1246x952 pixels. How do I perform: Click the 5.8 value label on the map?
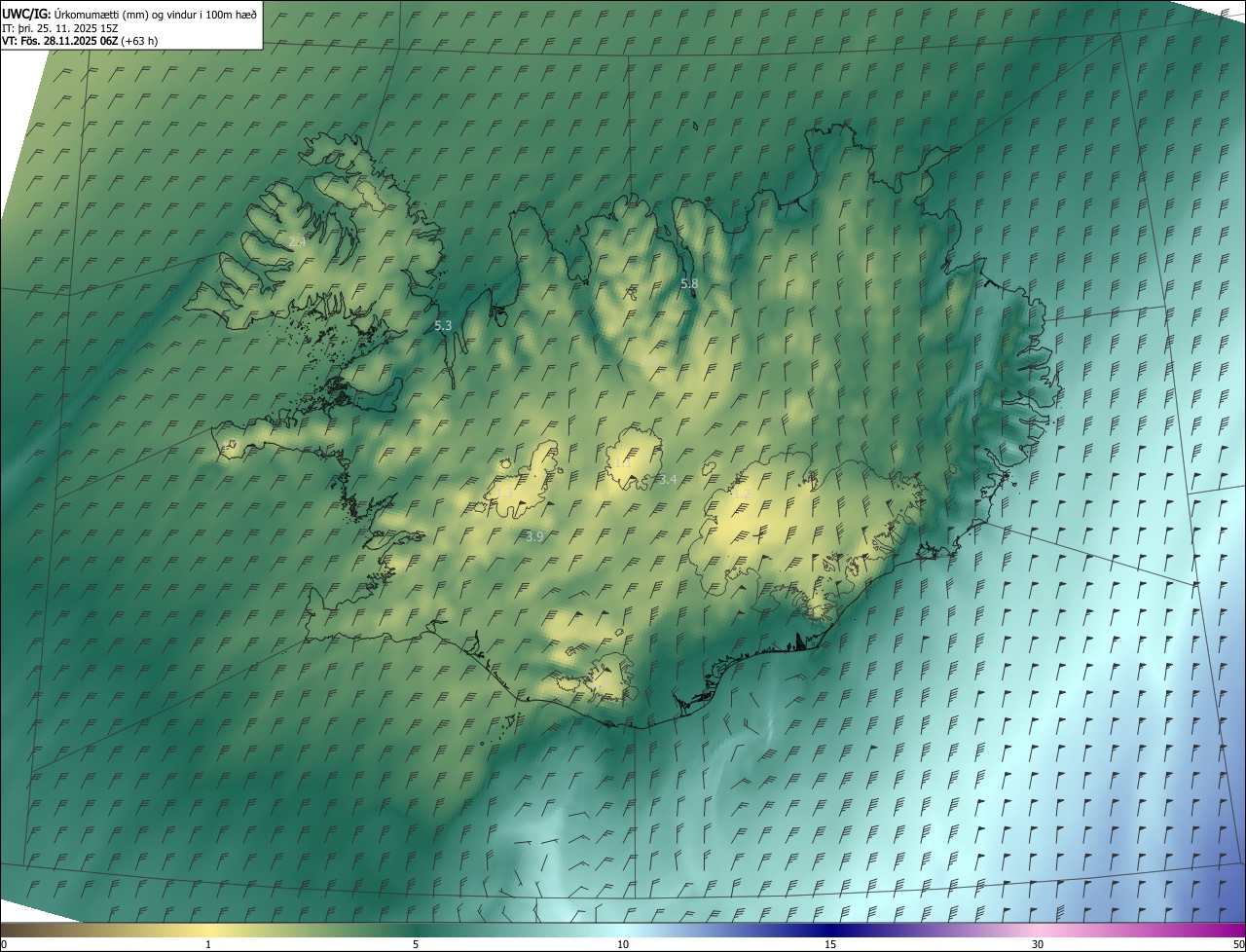click(x=689, y=283)
